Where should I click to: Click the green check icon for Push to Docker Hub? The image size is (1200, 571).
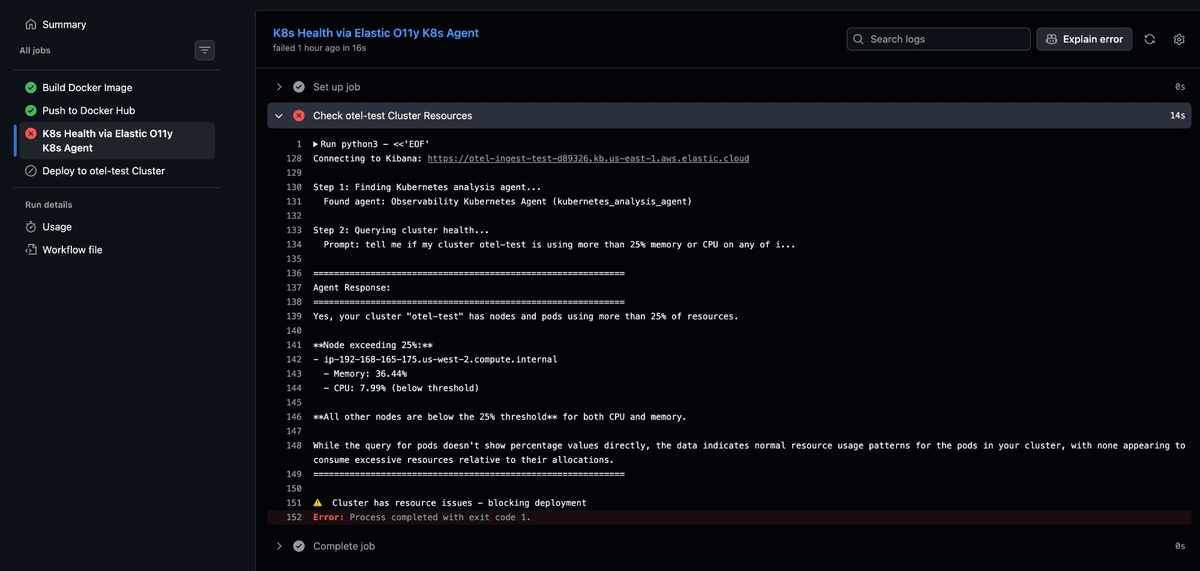coord(31,111)
